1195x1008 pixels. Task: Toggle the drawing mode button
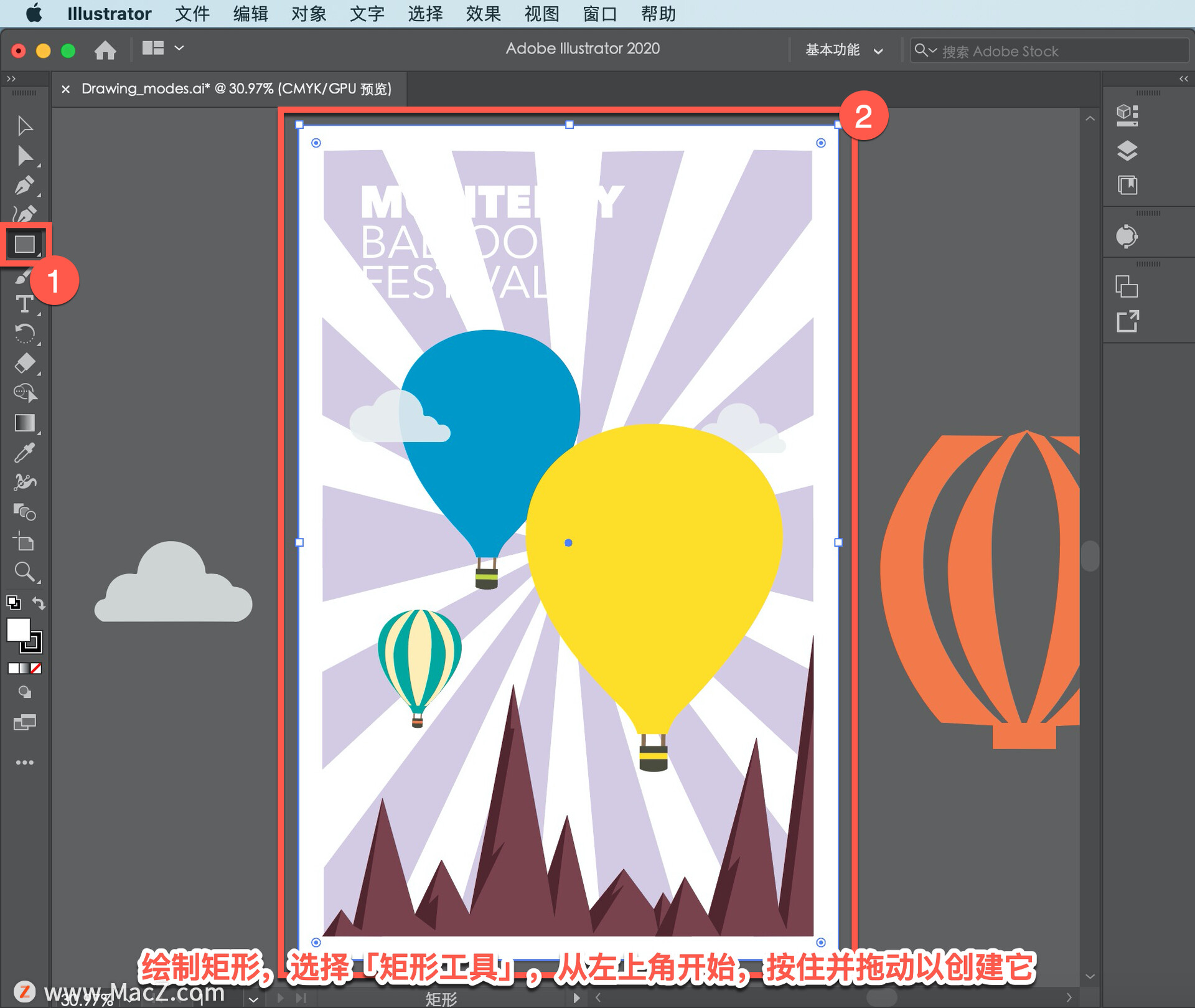point(25,692)
